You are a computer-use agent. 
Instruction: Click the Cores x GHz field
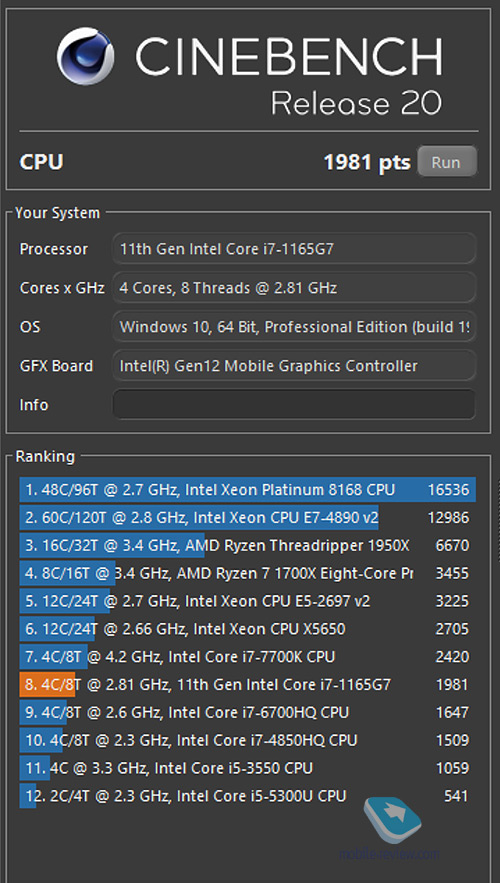[294, 288]
